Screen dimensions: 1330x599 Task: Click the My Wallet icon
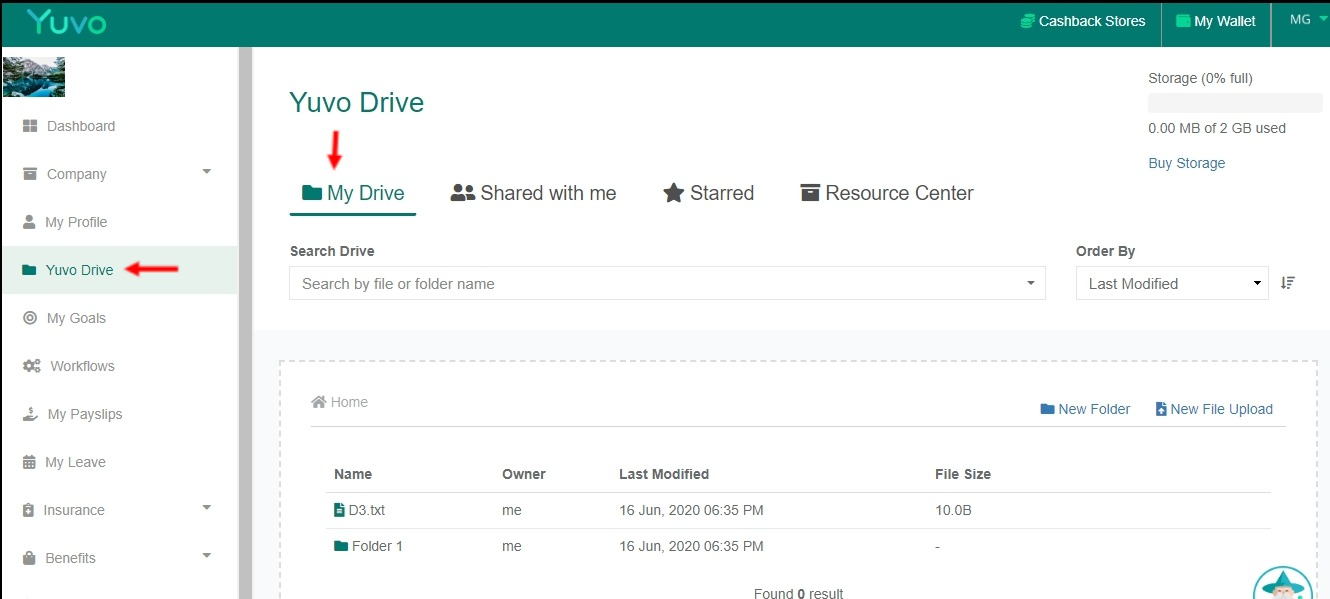coord(1183,21)
